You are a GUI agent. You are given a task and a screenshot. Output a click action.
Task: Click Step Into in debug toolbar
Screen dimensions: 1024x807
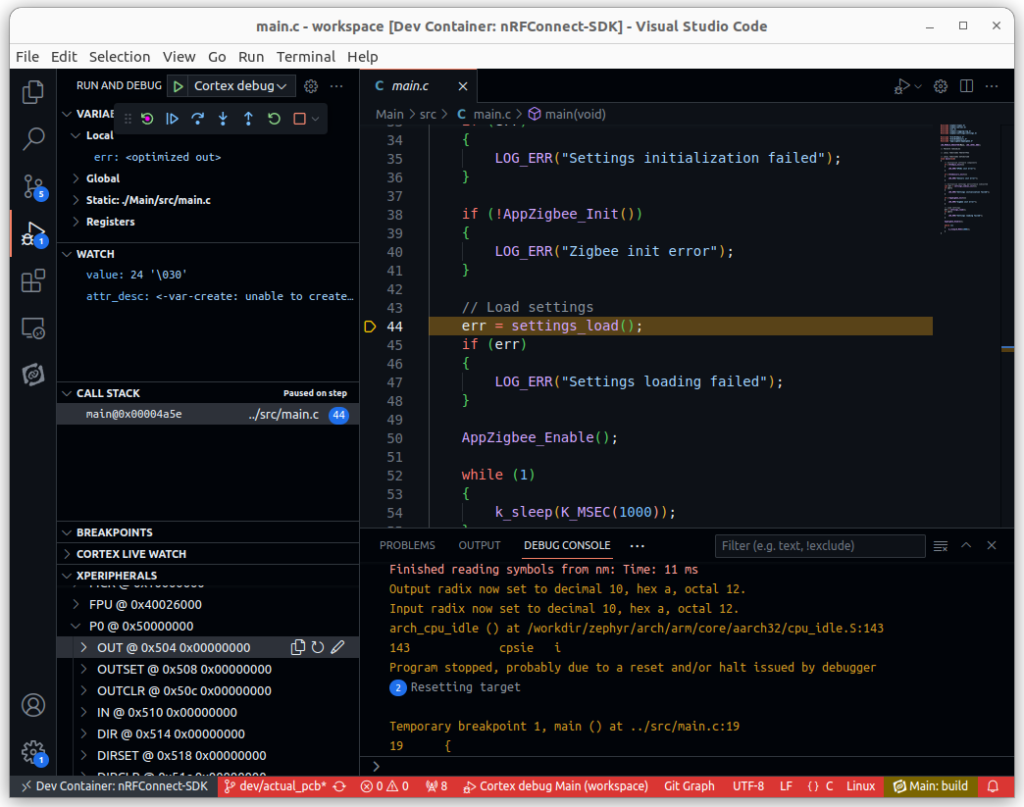click(x=223, y=119)
